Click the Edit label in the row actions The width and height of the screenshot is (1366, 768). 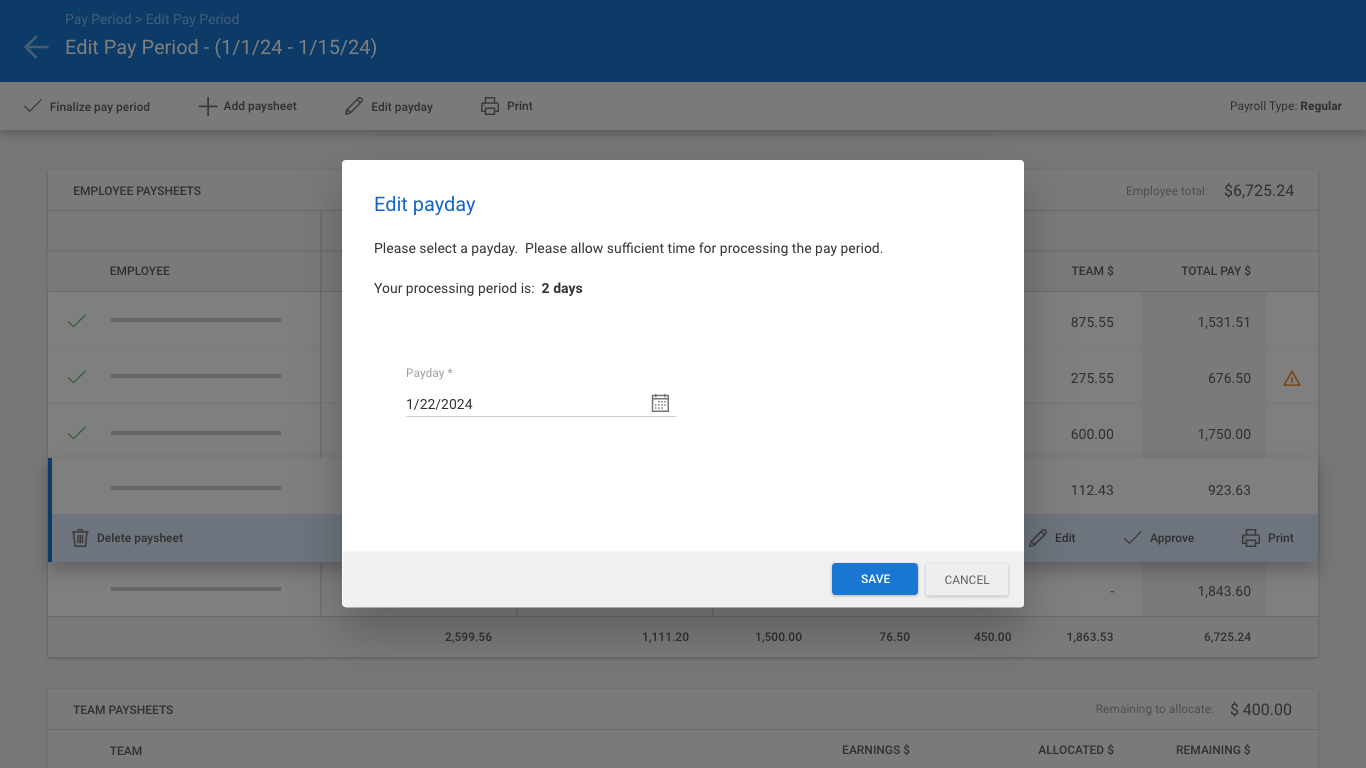coord(1065,538)
